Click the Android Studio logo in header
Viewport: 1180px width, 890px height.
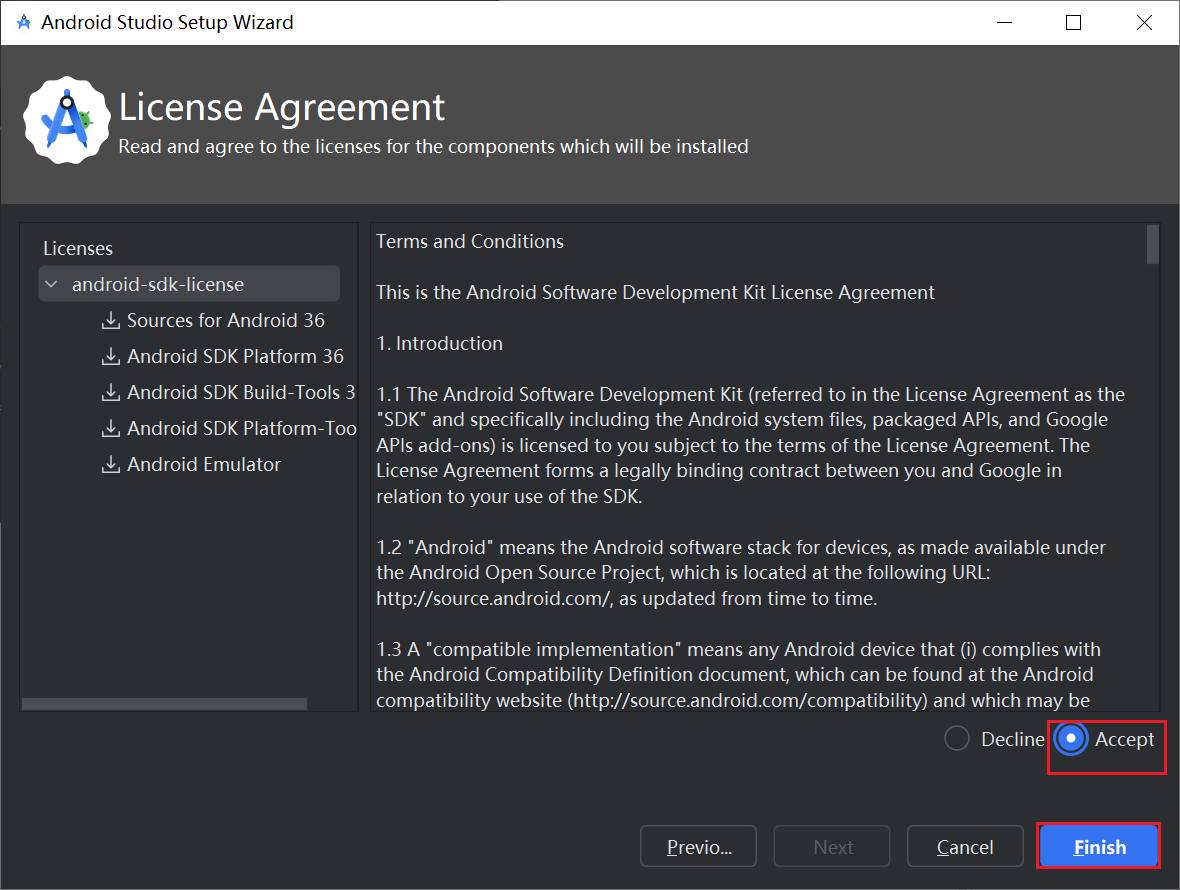[x=66, y=118]
